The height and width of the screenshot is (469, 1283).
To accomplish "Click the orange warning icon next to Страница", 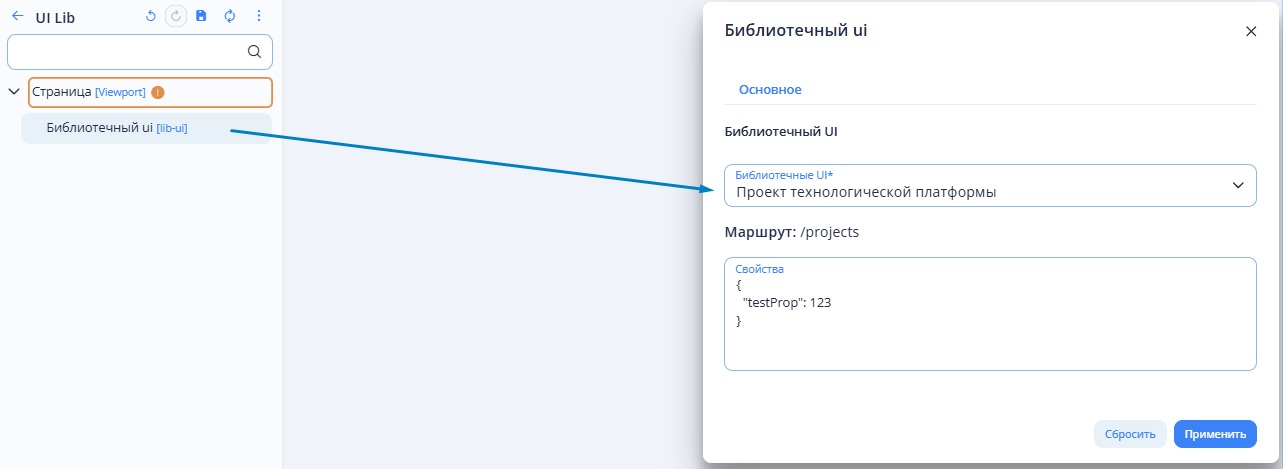I will click(x=158, y=92).
